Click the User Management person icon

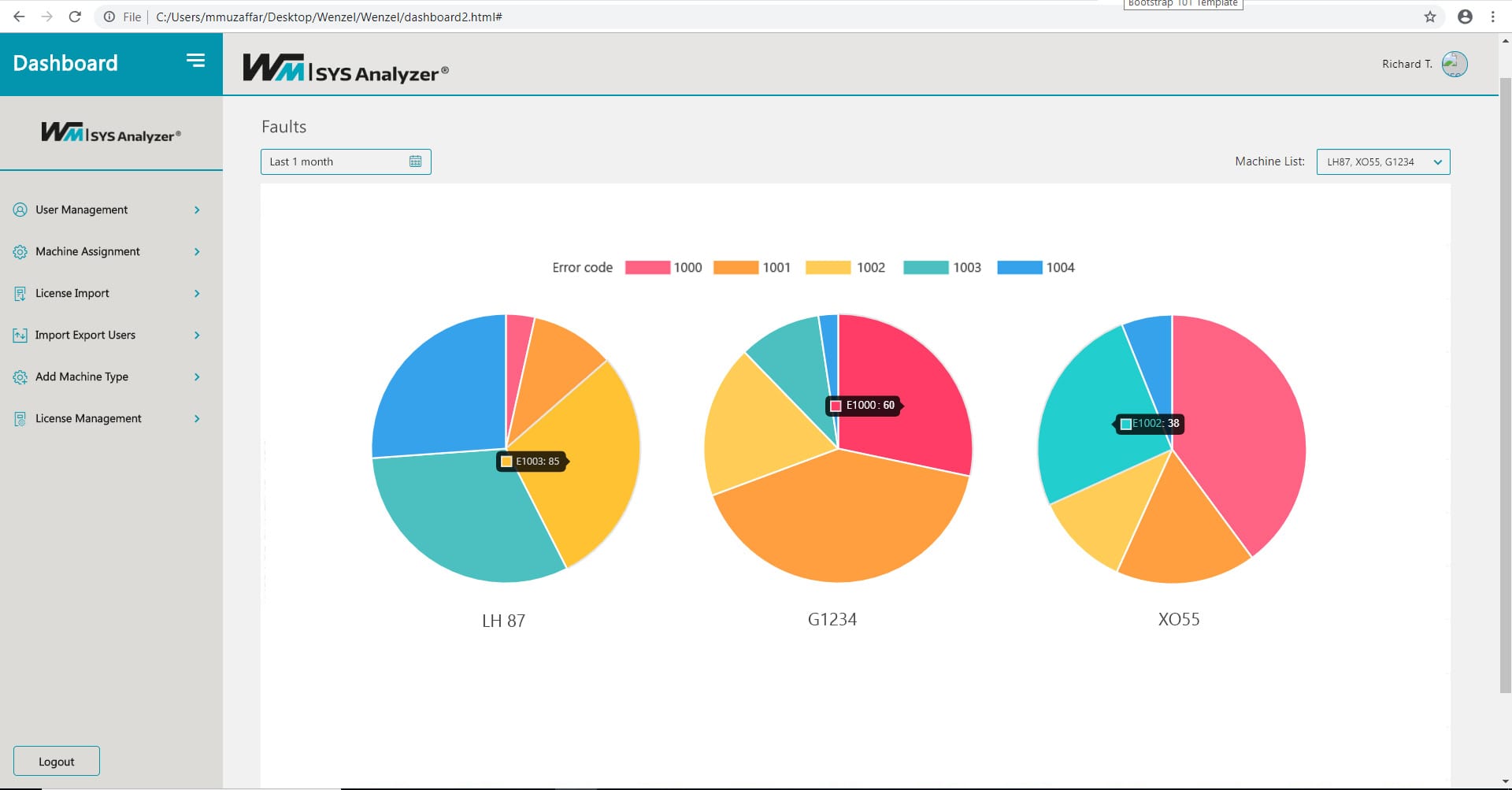(x=20, y=210)
